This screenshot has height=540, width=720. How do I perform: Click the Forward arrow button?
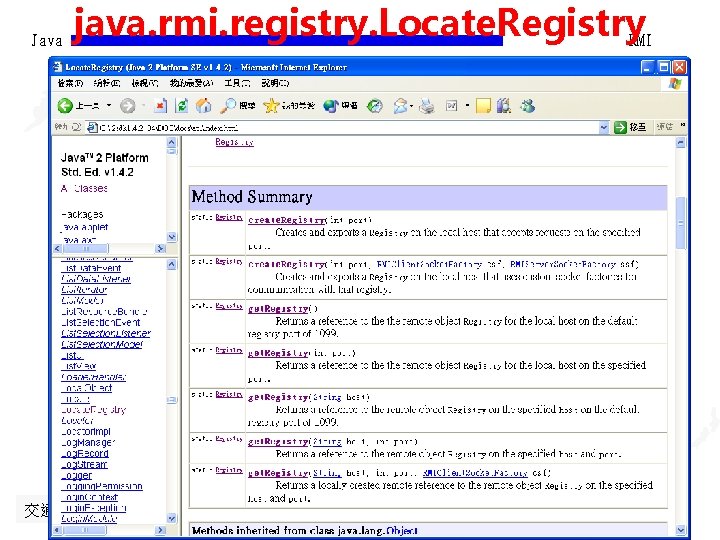[127, 106]
